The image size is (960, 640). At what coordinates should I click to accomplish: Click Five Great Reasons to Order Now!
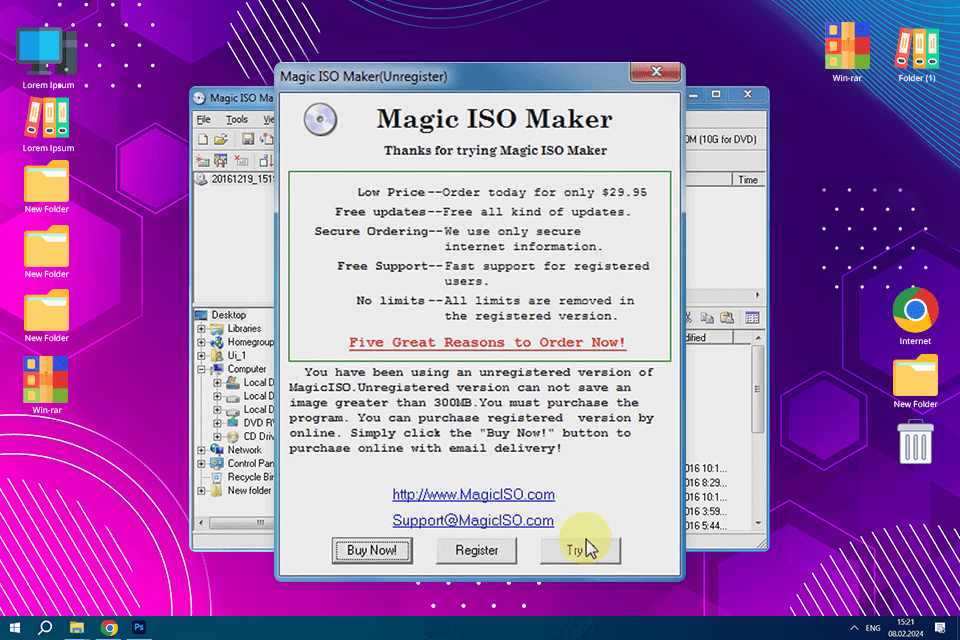point(487,342)
